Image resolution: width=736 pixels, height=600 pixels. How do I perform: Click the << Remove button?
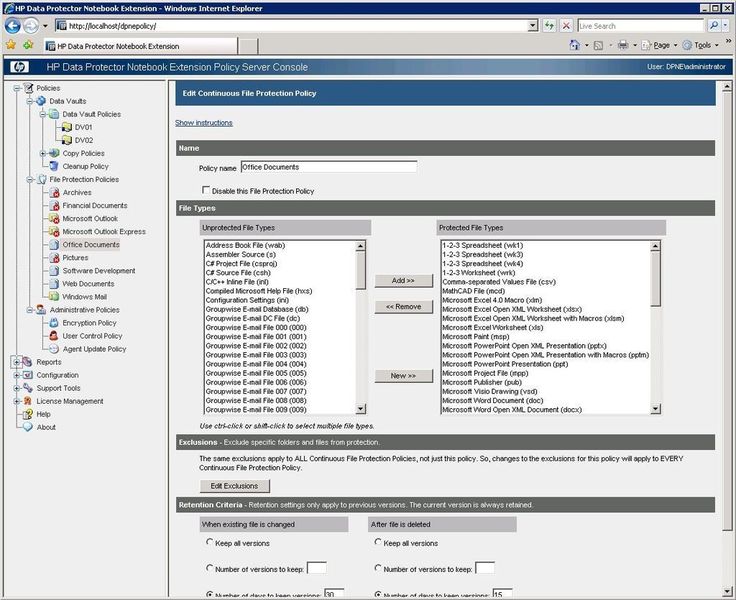[403, 307]
